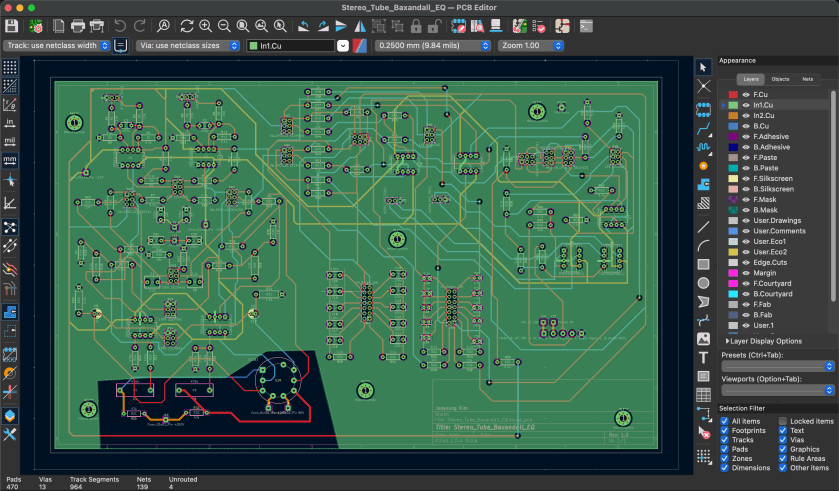
Task: Choose the Draw Rectangle tool
Action: [703, 264]
